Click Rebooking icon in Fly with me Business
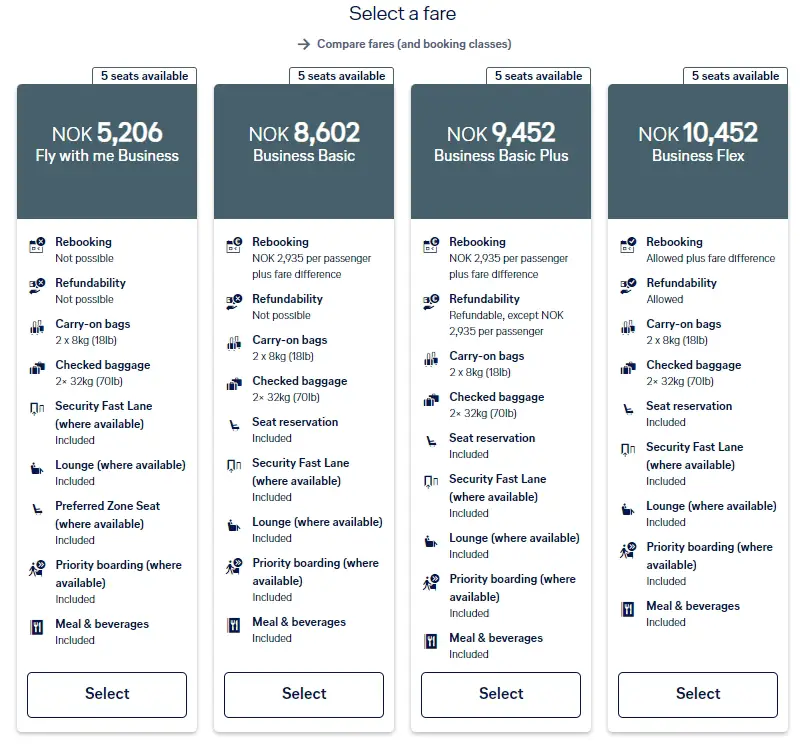 pos(38,243)
